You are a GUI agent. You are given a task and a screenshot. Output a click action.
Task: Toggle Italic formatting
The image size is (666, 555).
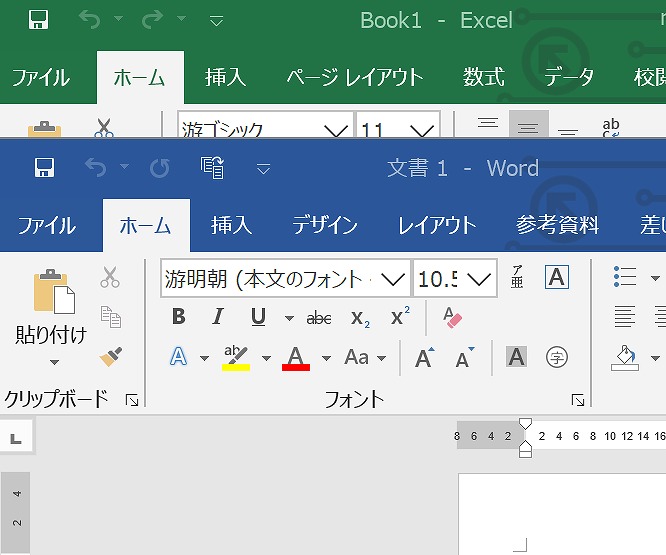[x=218, y=317]
